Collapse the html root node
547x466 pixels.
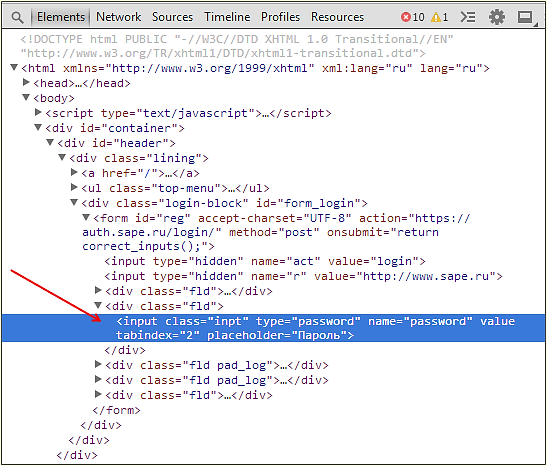pos(14,67)
